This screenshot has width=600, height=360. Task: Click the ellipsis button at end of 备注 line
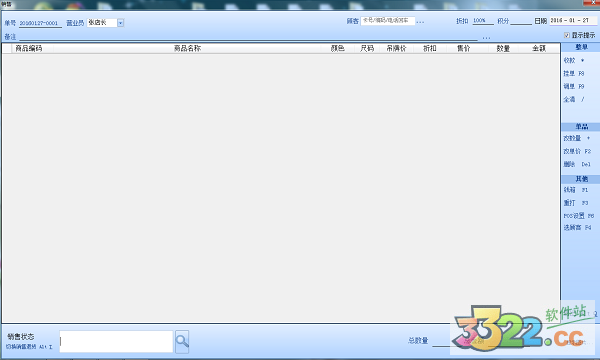pos(486,37)
